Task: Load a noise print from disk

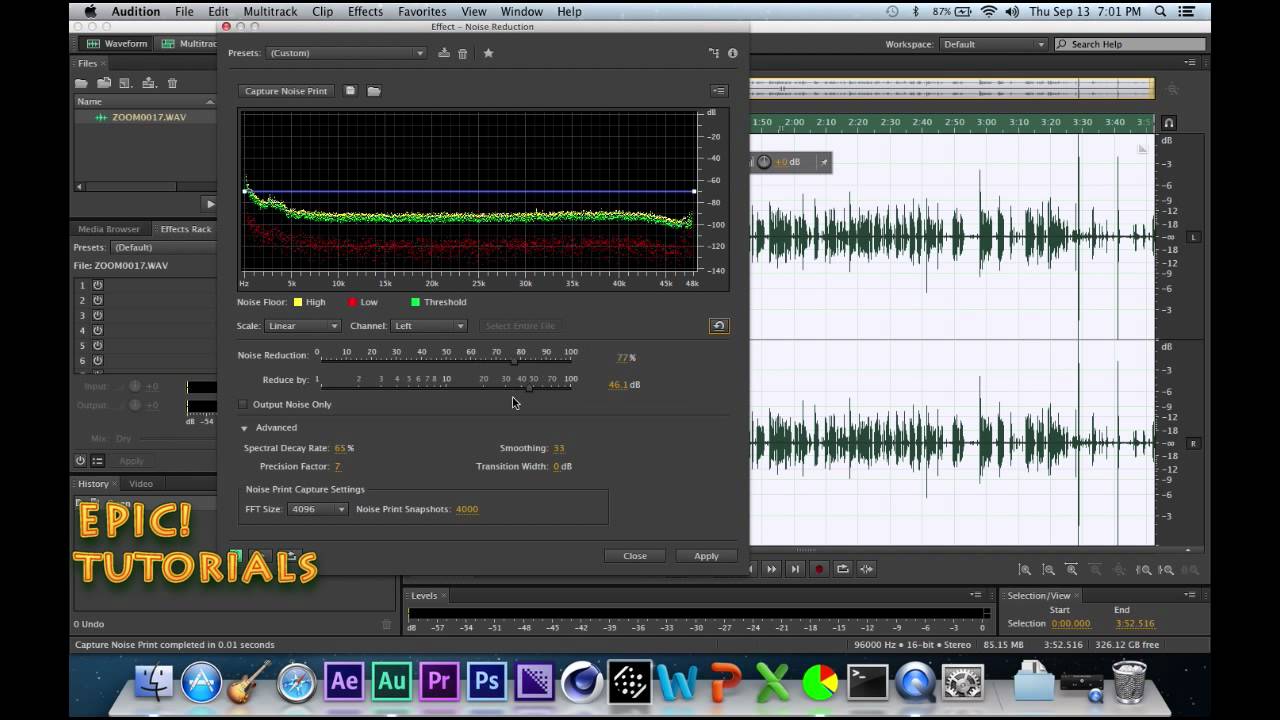Action: pyautogui.click(x=374, y=91)
